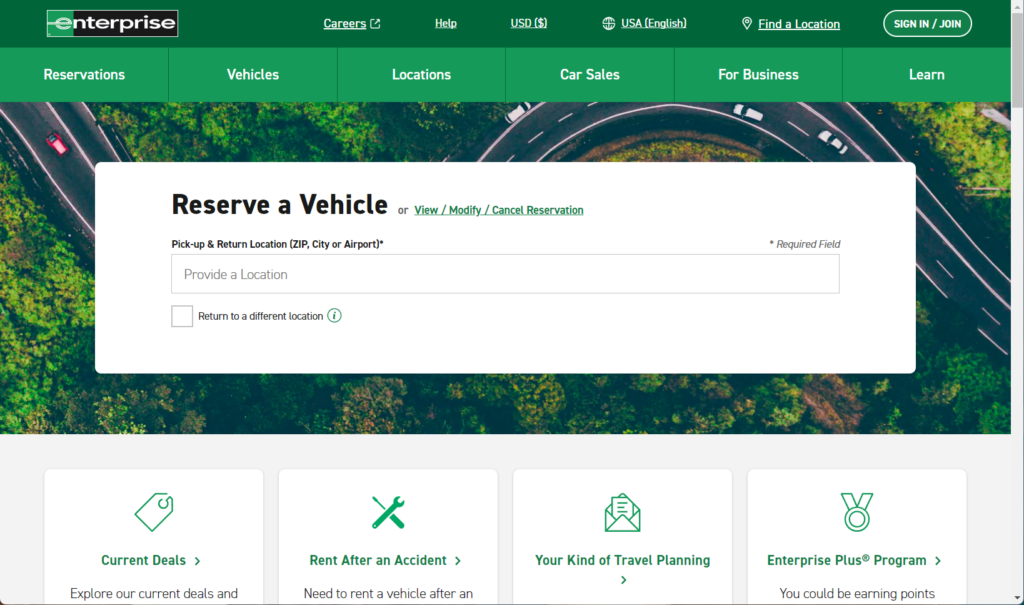Click the wrench icon above Rent After an Accident

point(389,512)
